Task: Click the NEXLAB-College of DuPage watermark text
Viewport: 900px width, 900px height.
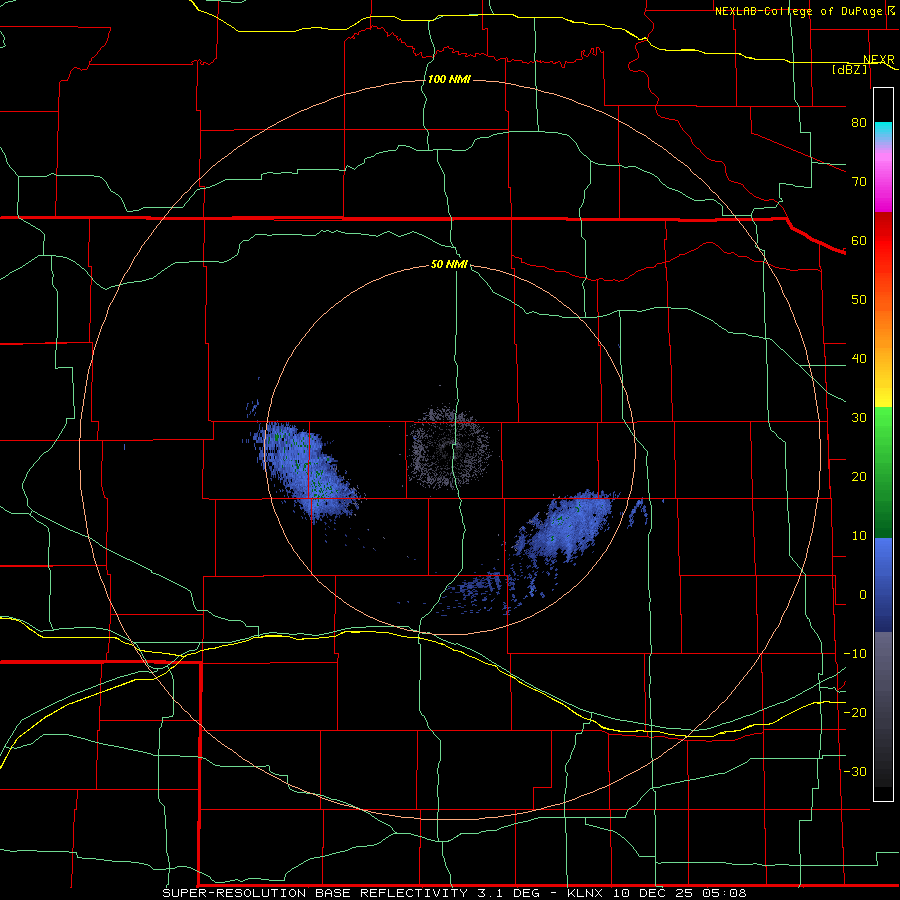Action: point(798,11)
